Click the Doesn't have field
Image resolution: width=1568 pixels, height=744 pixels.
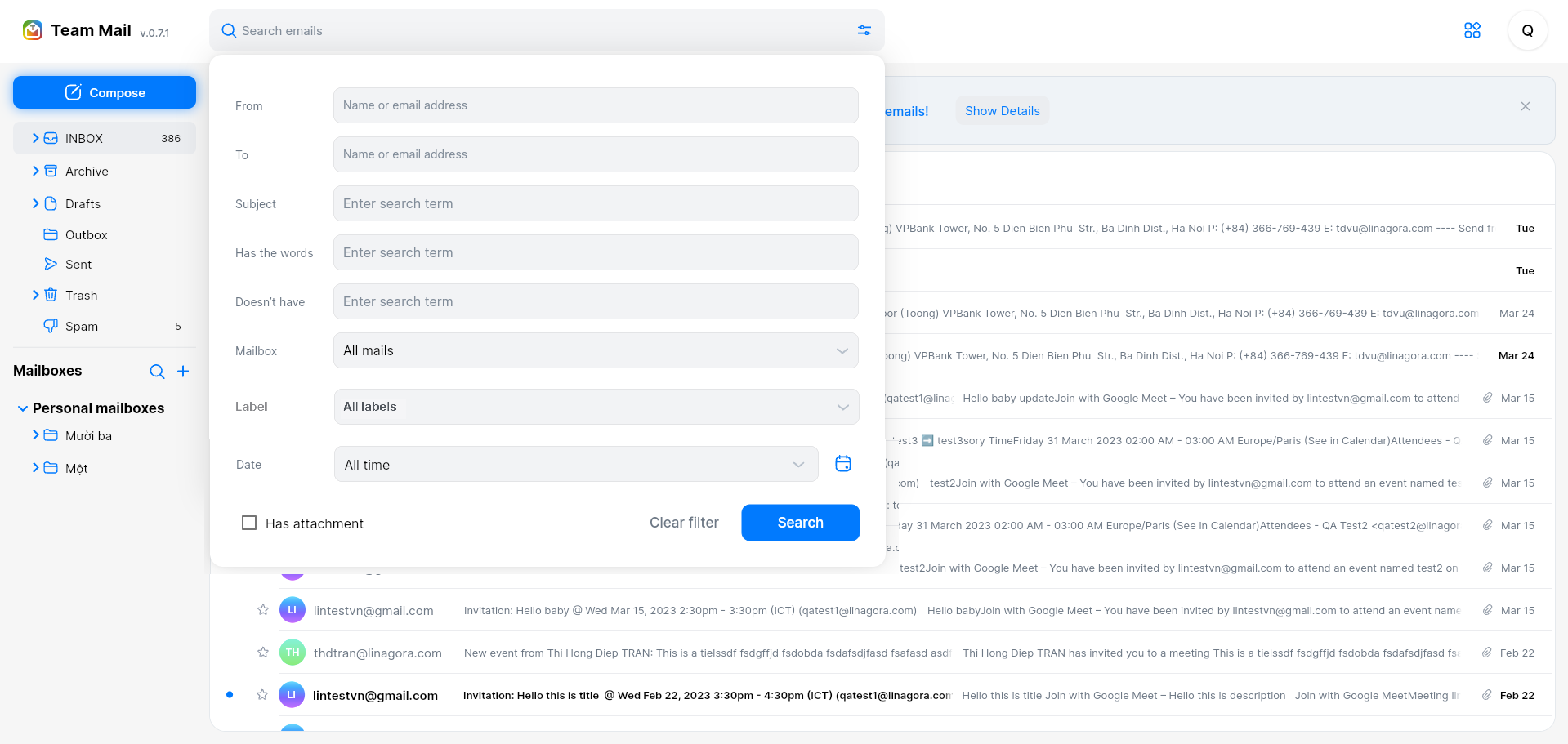pyautogui.click(x=595, y=302)
